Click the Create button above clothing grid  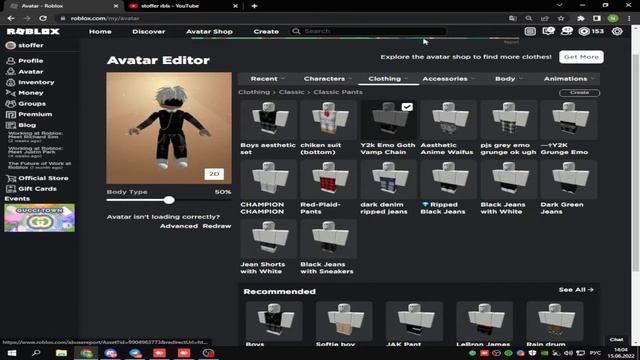(x=579, y=93)
